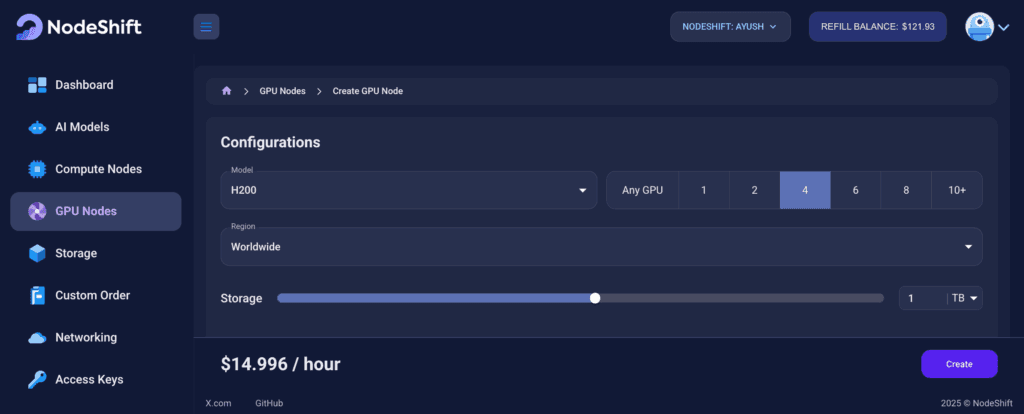Click the Create button
Screen dimensions: 1024x414
pos(959,364)
